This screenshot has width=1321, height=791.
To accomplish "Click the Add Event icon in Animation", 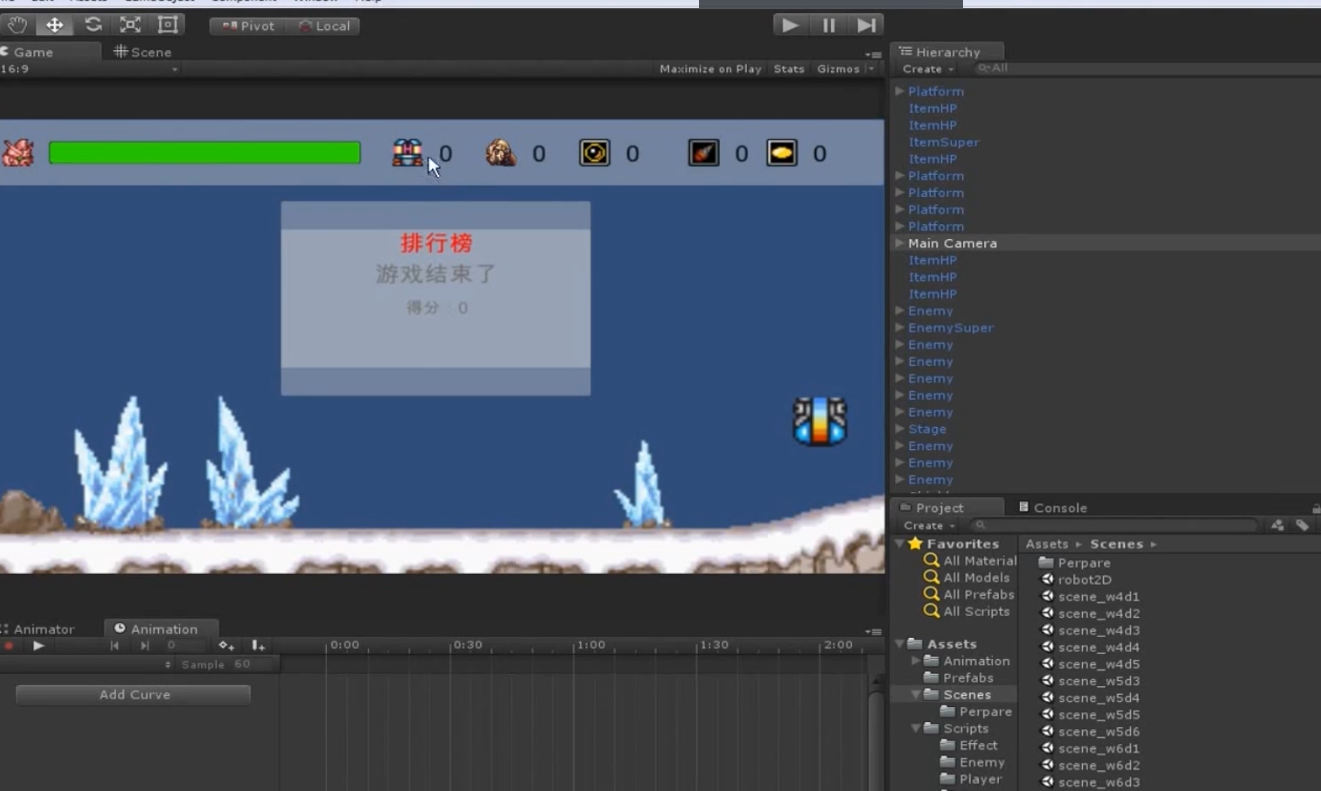I will 258,646.
